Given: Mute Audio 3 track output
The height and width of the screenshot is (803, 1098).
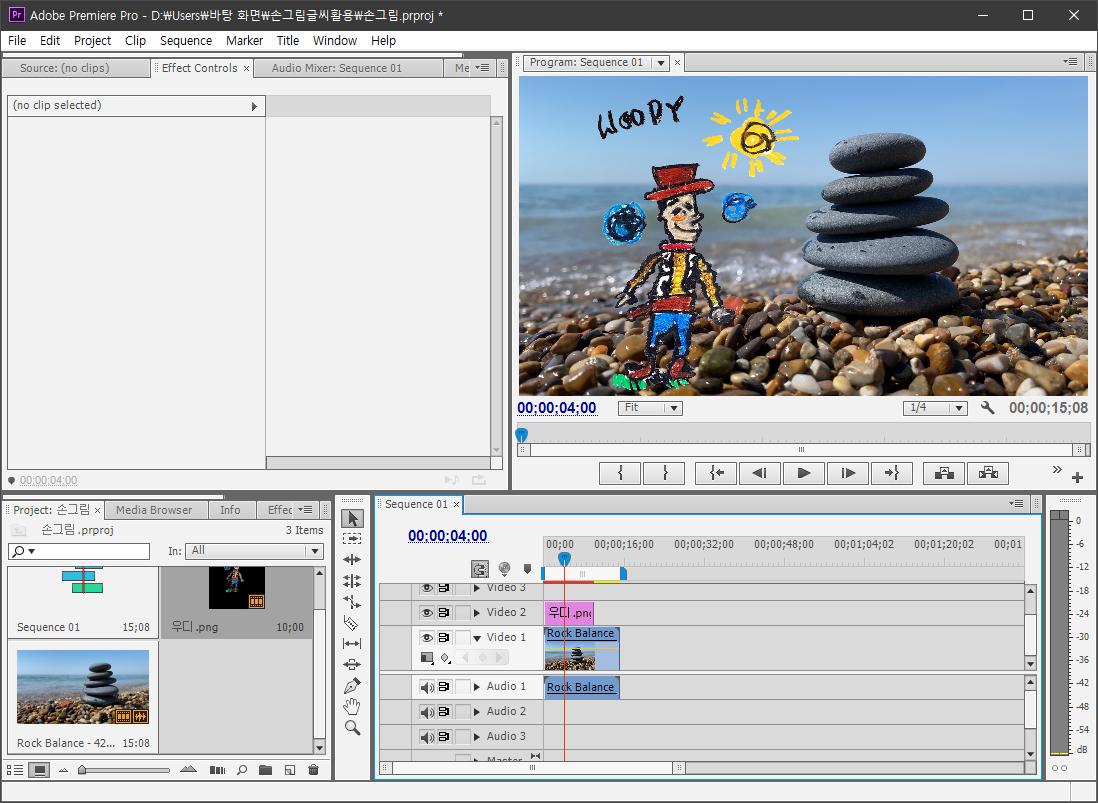Looking at the screenshot, I should point(426,736).
